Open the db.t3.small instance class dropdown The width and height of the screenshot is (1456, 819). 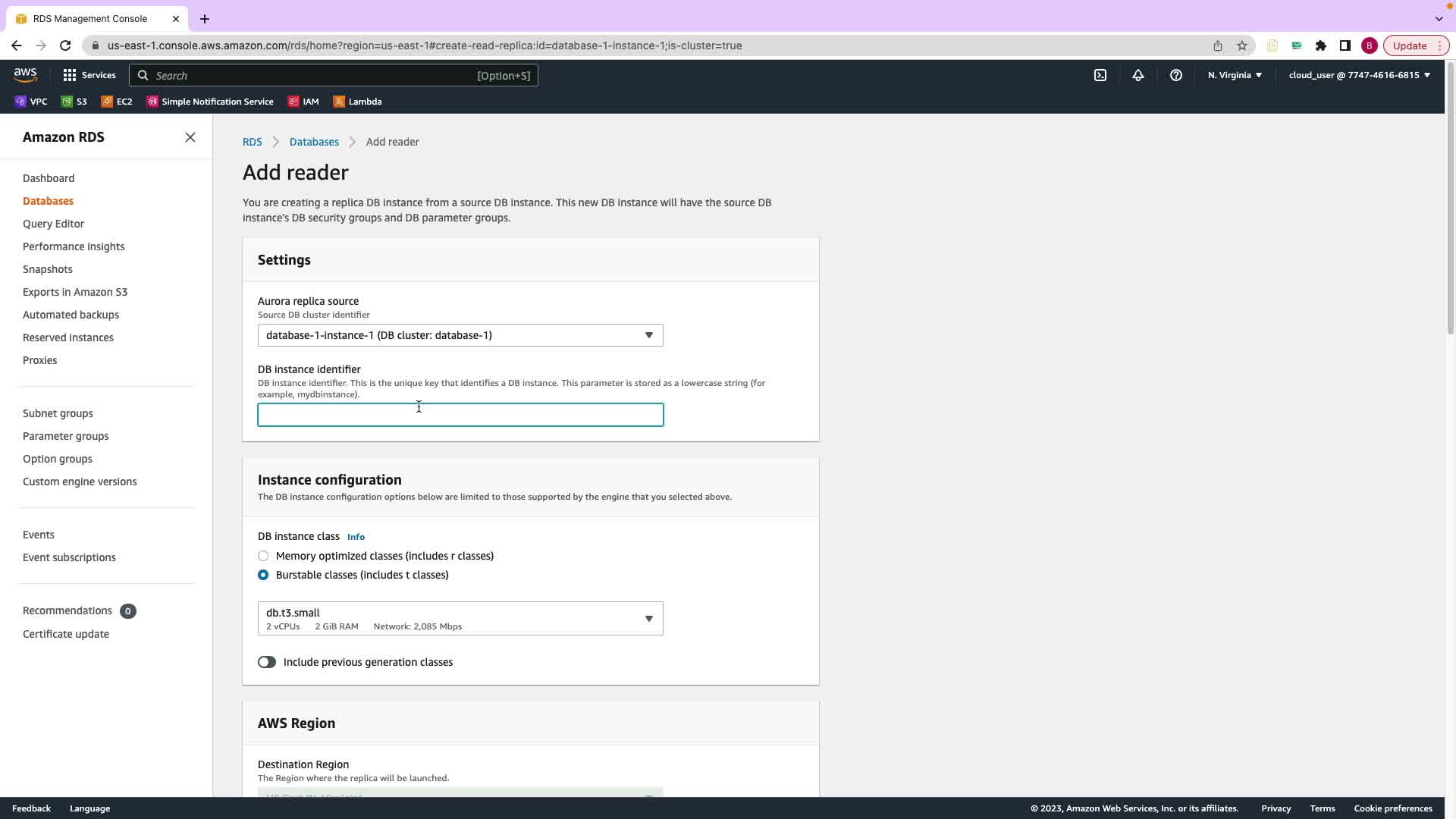pyautogui.click(x=460, y=619)
